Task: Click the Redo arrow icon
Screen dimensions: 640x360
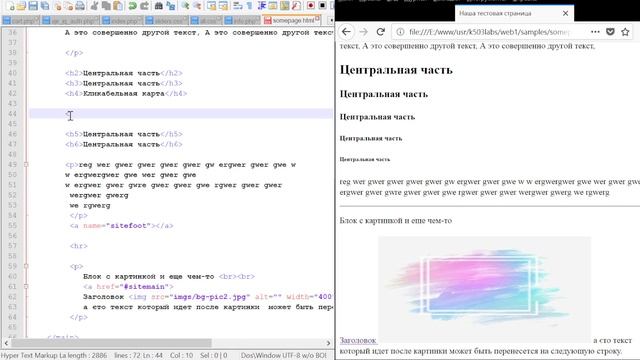Action: click(x=144, y=6)
